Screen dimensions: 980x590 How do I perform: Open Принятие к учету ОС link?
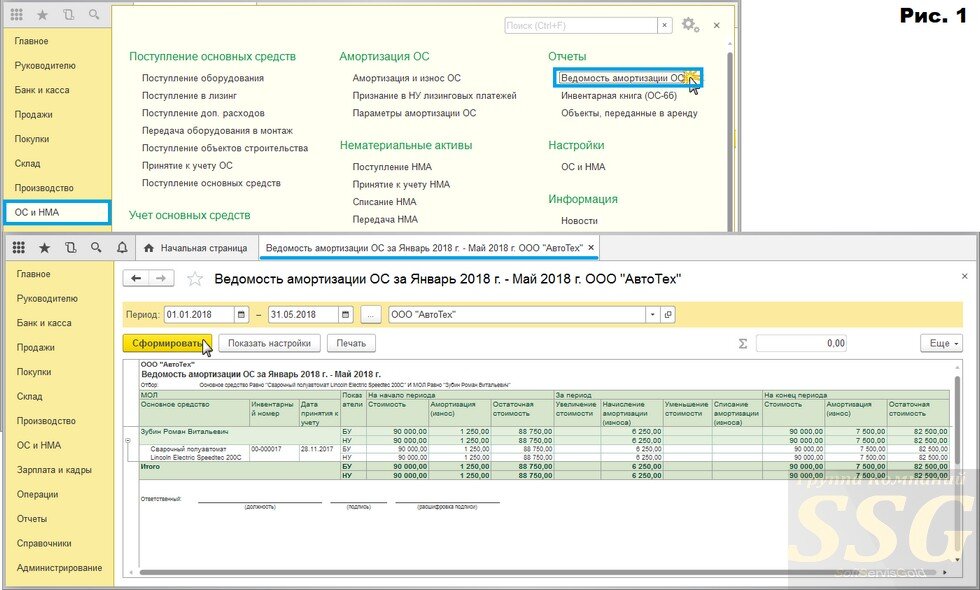[x=187, y=166]
